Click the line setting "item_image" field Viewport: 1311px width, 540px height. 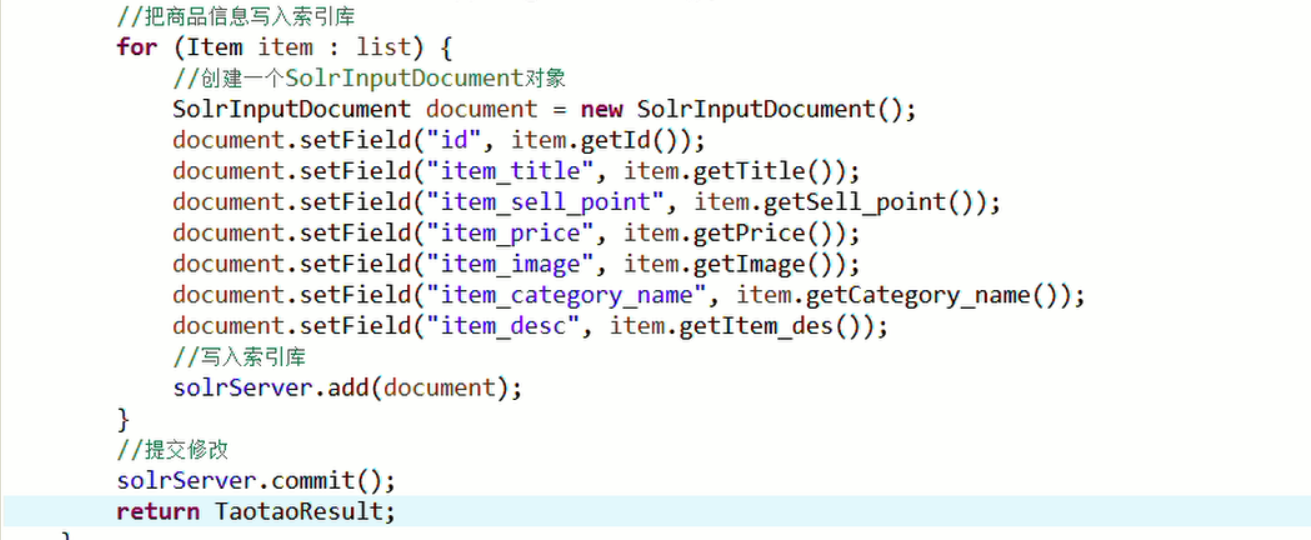[x=516, y=265]
